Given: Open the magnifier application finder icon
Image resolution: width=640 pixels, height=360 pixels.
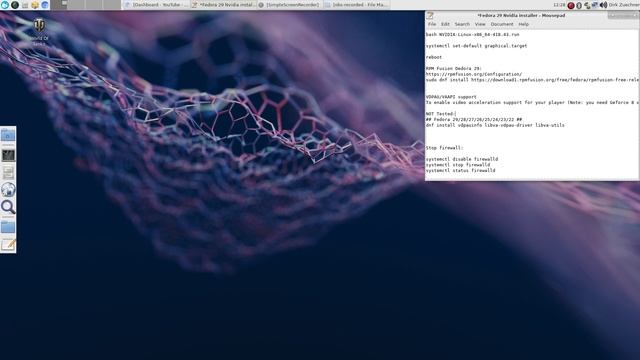Looking at the screenshot, I should pyautogui.click(x=8, y=207).
